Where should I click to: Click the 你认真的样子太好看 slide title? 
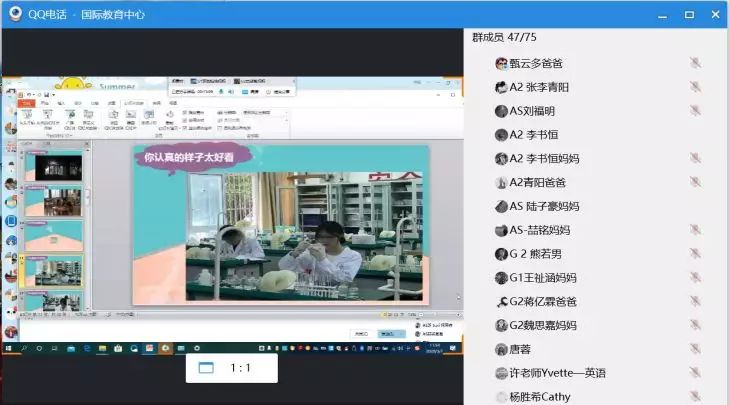[x=188, y=157]
